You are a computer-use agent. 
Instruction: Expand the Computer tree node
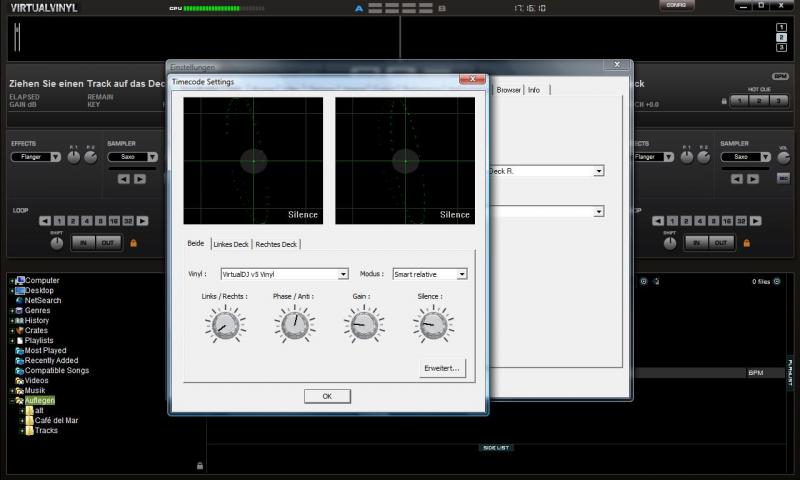pyautogui.click(x=12, y=281)
